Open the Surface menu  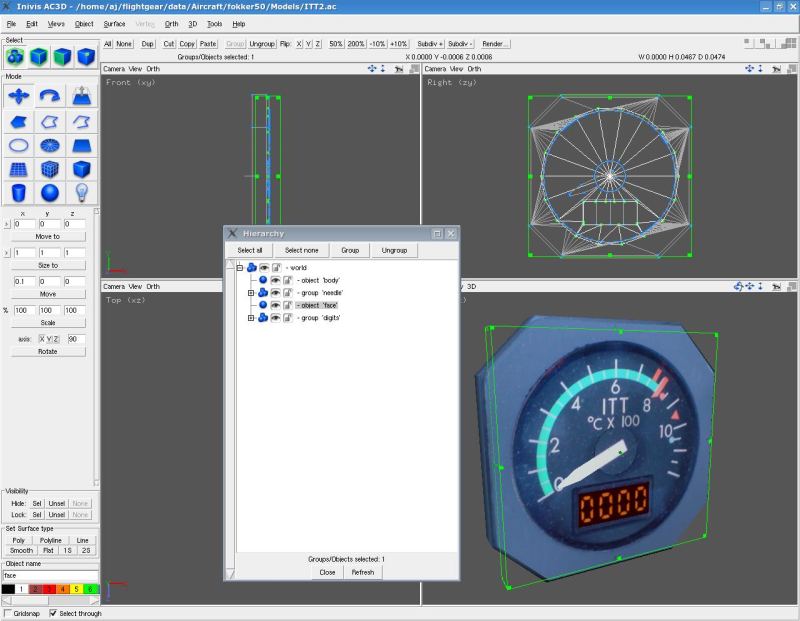tap(114, 24)
